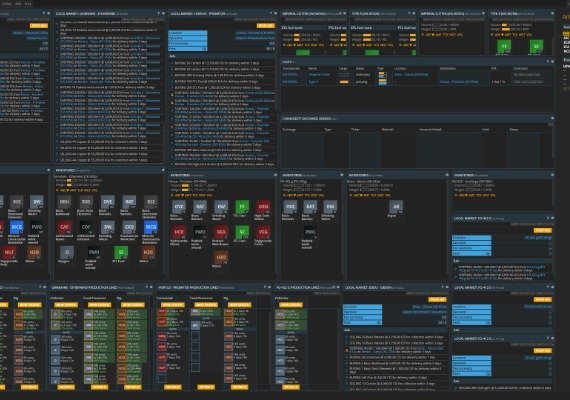This screenshot has width=570, height=400.
Task: Select COF Caffeinated Infusion in Etherwind inventory
Action: (x=86, y=228)
